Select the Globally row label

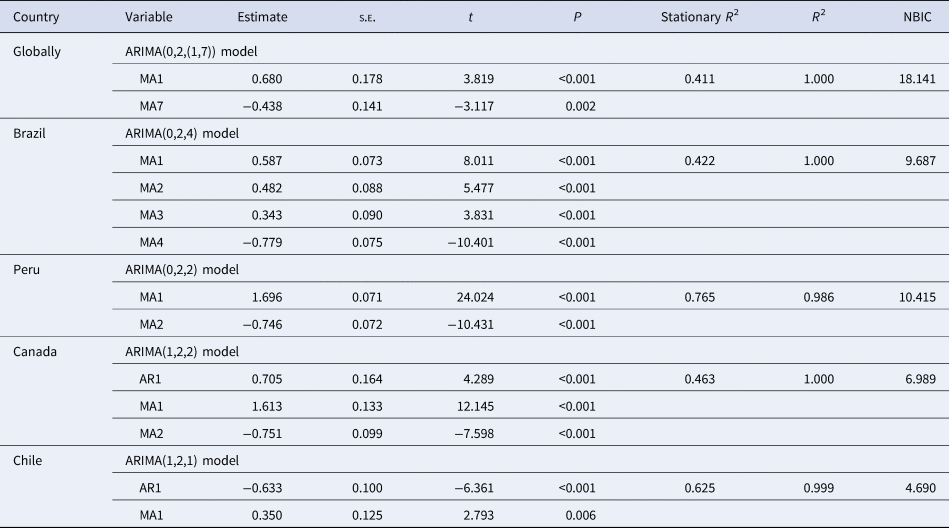[x=37, y=51]
